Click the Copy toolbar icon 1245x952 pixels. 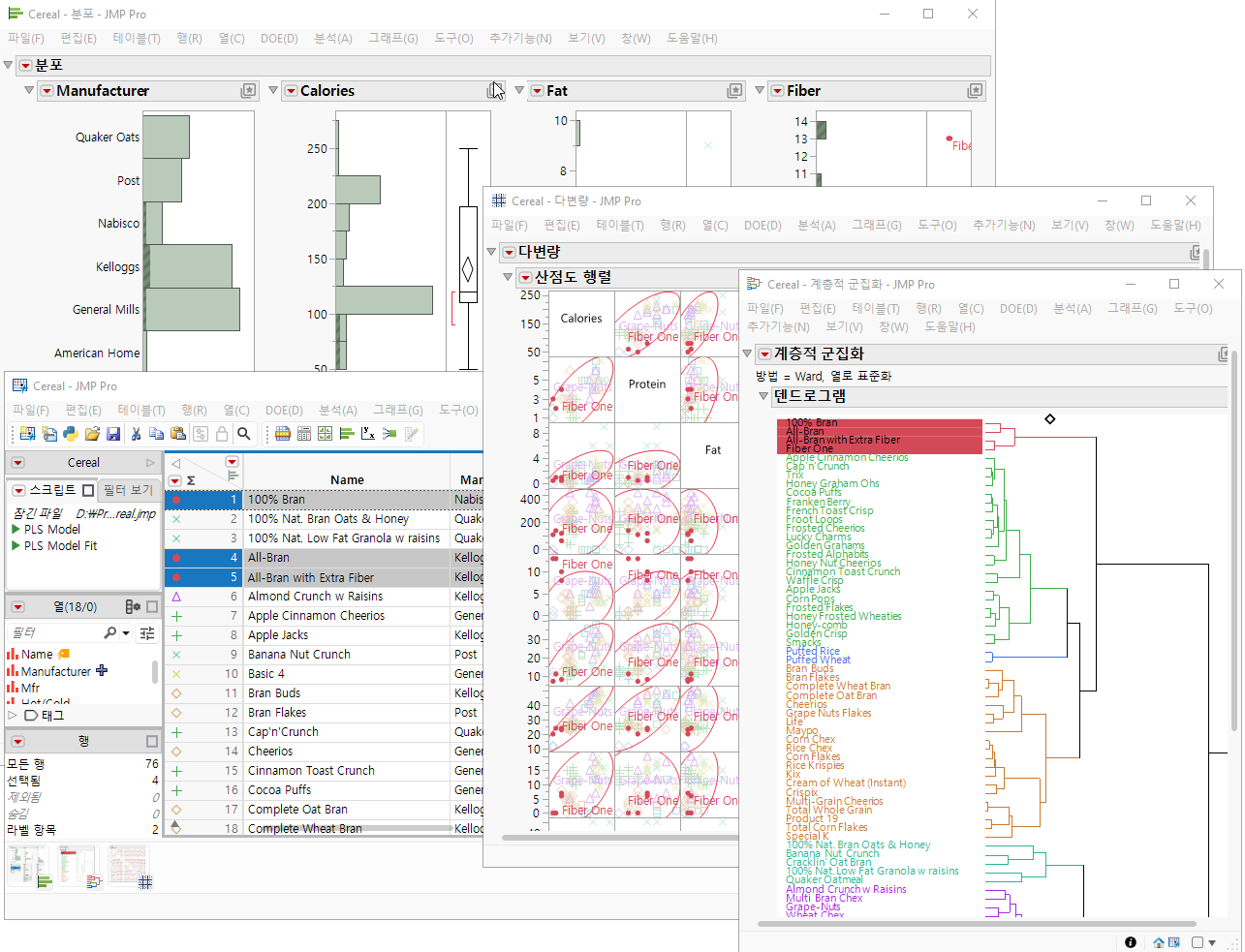[156, 434]
